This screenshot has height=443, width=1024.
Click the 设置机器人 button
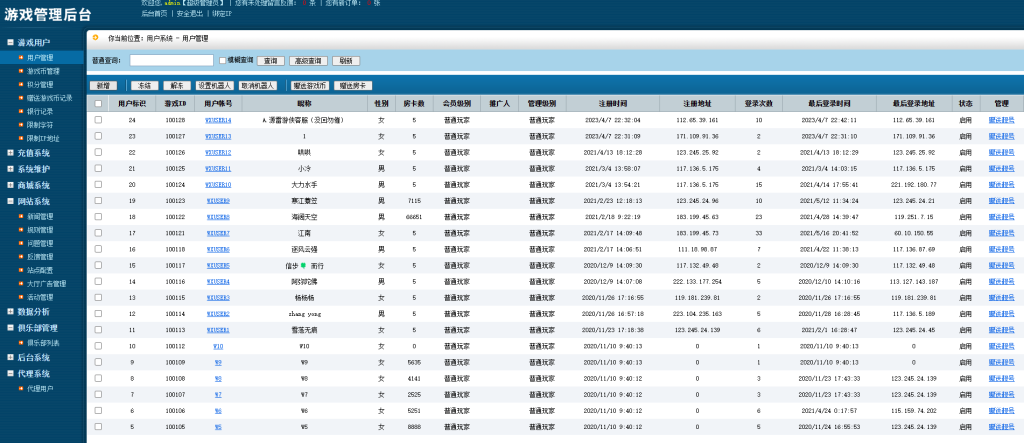[x=215, y=86]
